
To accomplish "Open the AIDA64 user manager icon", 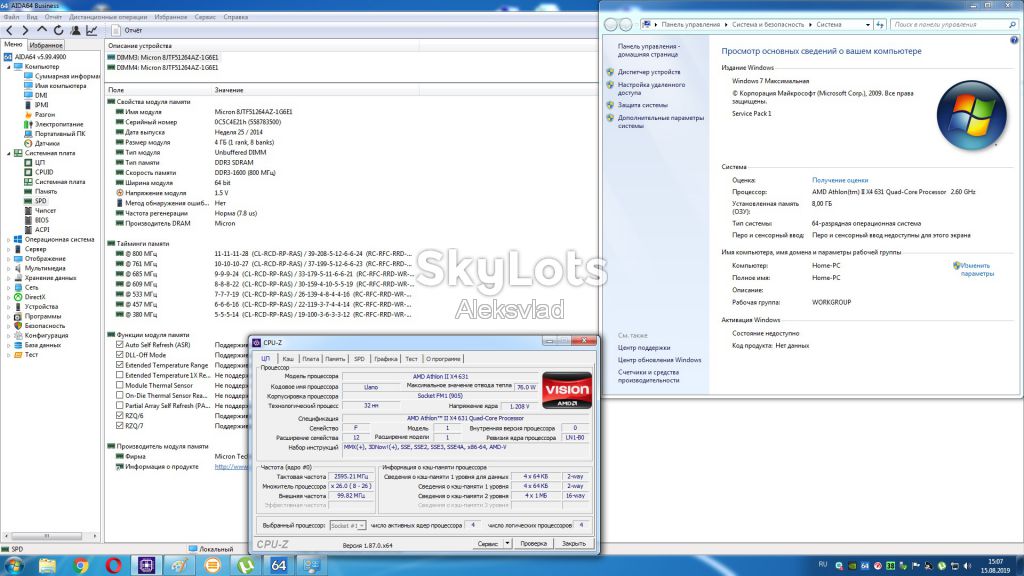I will click(x=76, y=30).
